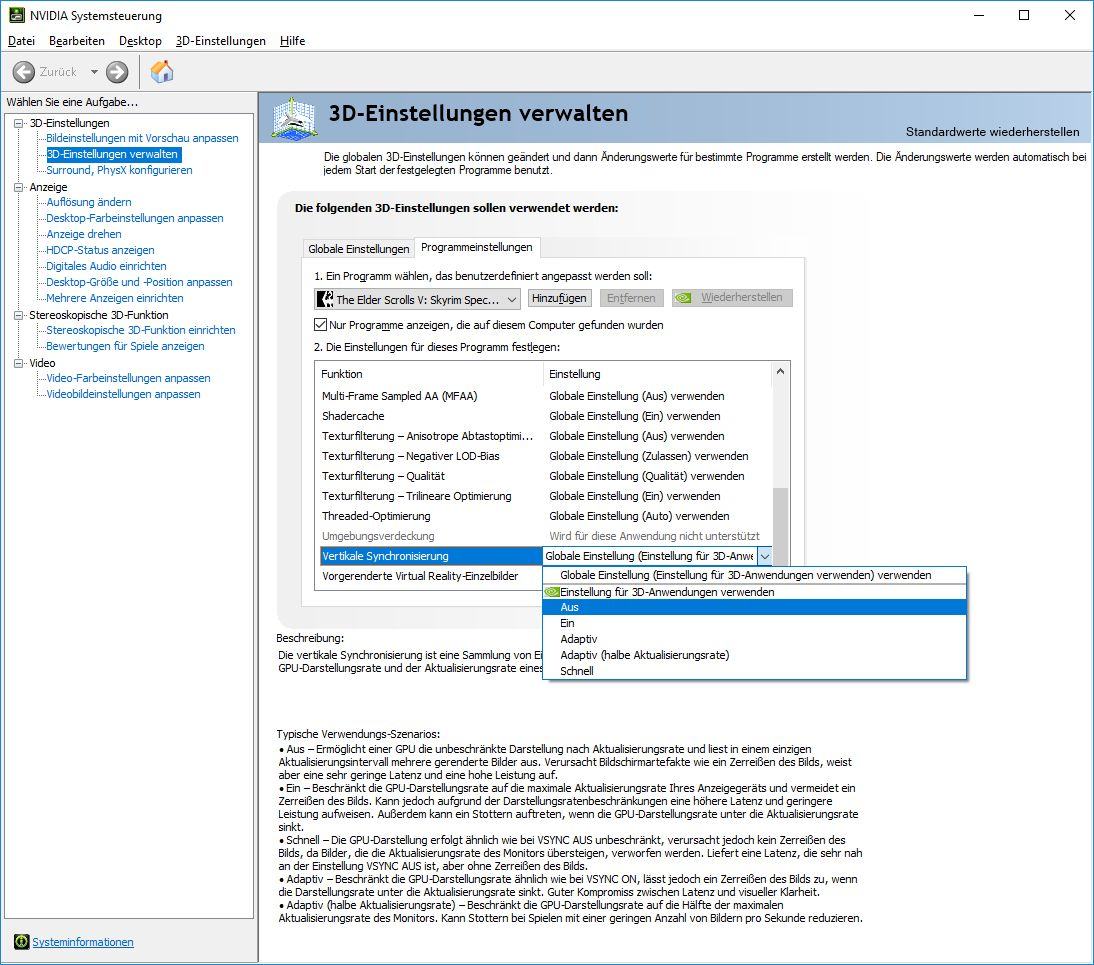Click the Back arrow icon
Viewport: 1094px width, 965px height.
tap(24, 71)
